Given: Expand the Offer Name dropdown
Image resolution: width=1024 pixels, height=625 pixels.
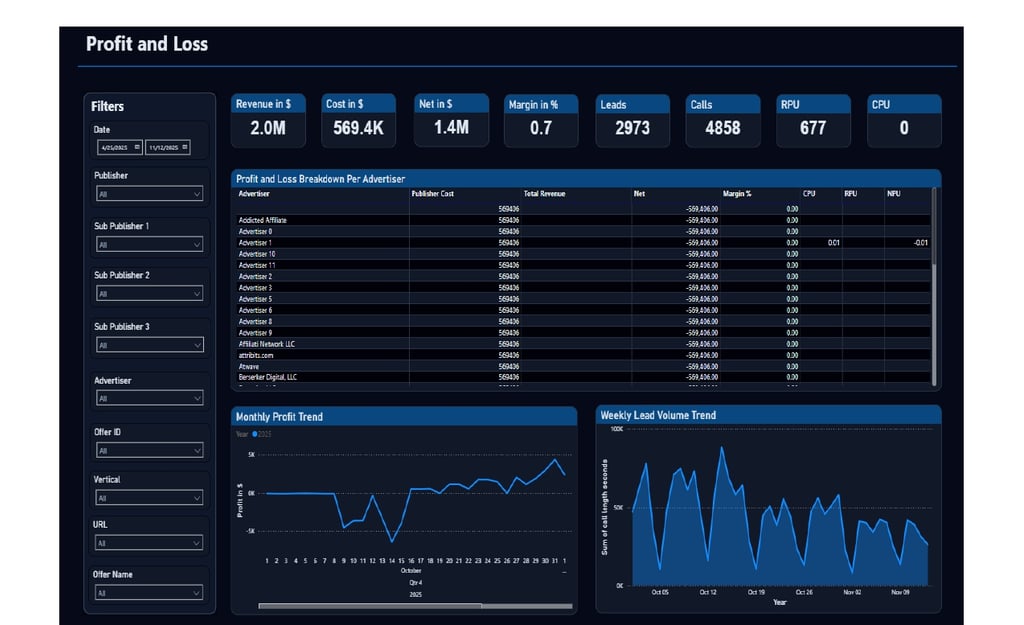Looking at the screenshot, I should click(x=150, y=592).
